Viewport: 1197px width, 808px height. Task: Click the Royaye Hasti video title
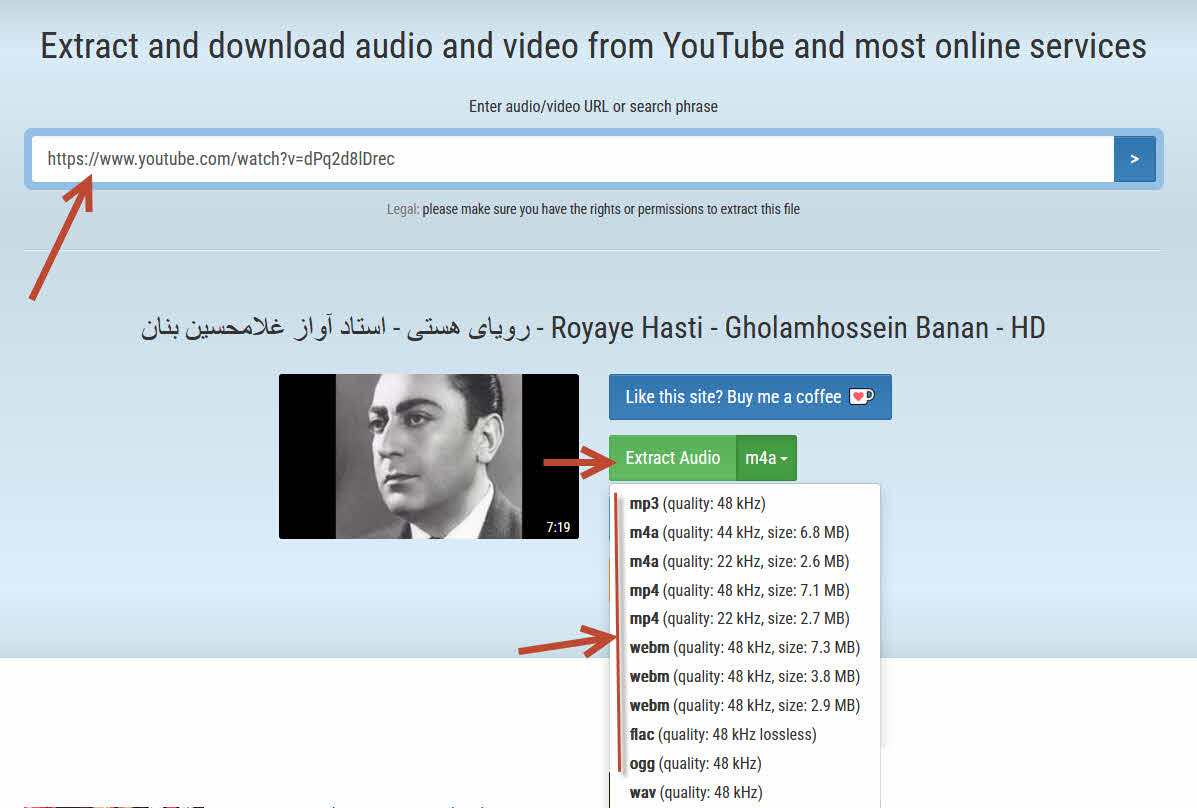click(x=592, y=328)
